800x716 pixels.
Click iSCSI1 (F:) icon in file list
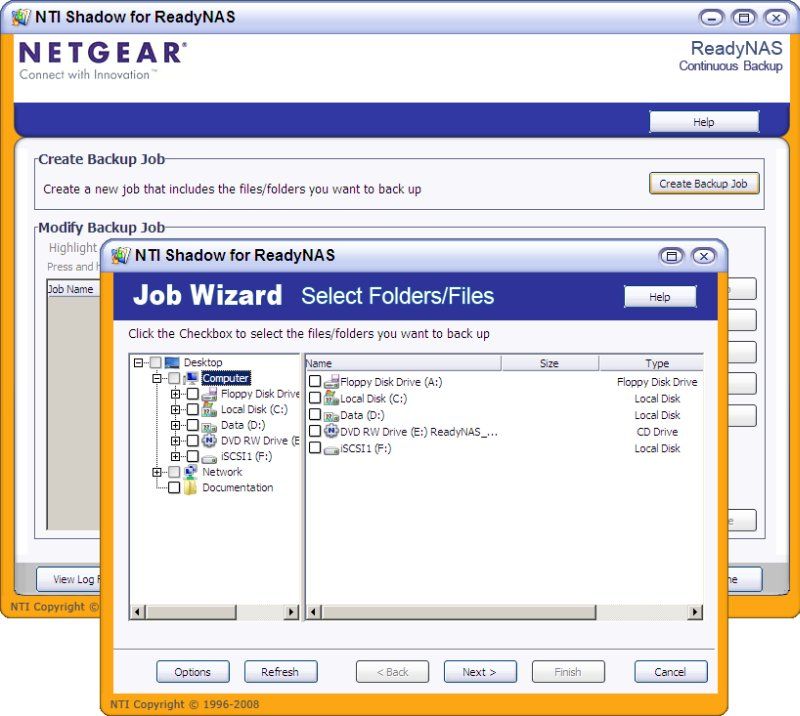click(x=332, y=449)
